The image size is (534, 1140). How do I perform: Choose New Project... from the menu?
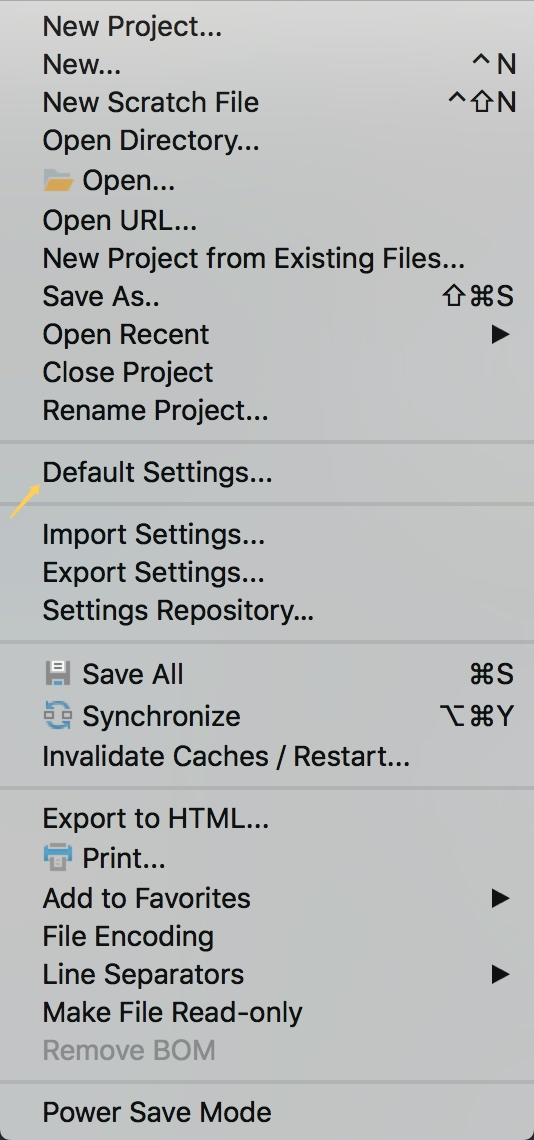pyautogui.click(x=267, y=26)
